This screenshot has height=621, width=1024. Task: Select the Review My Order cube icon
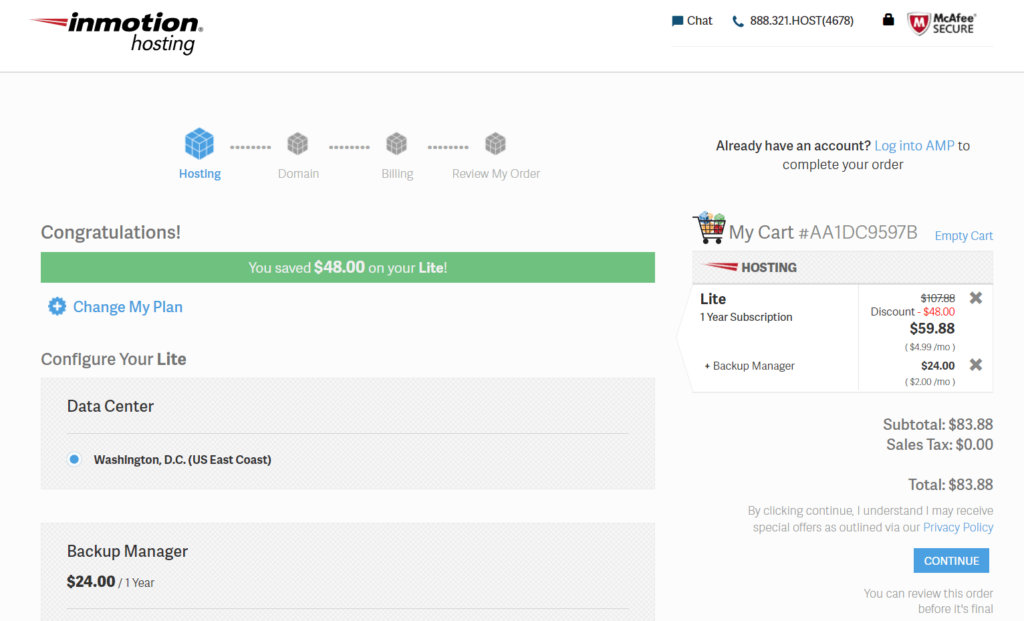496,144
